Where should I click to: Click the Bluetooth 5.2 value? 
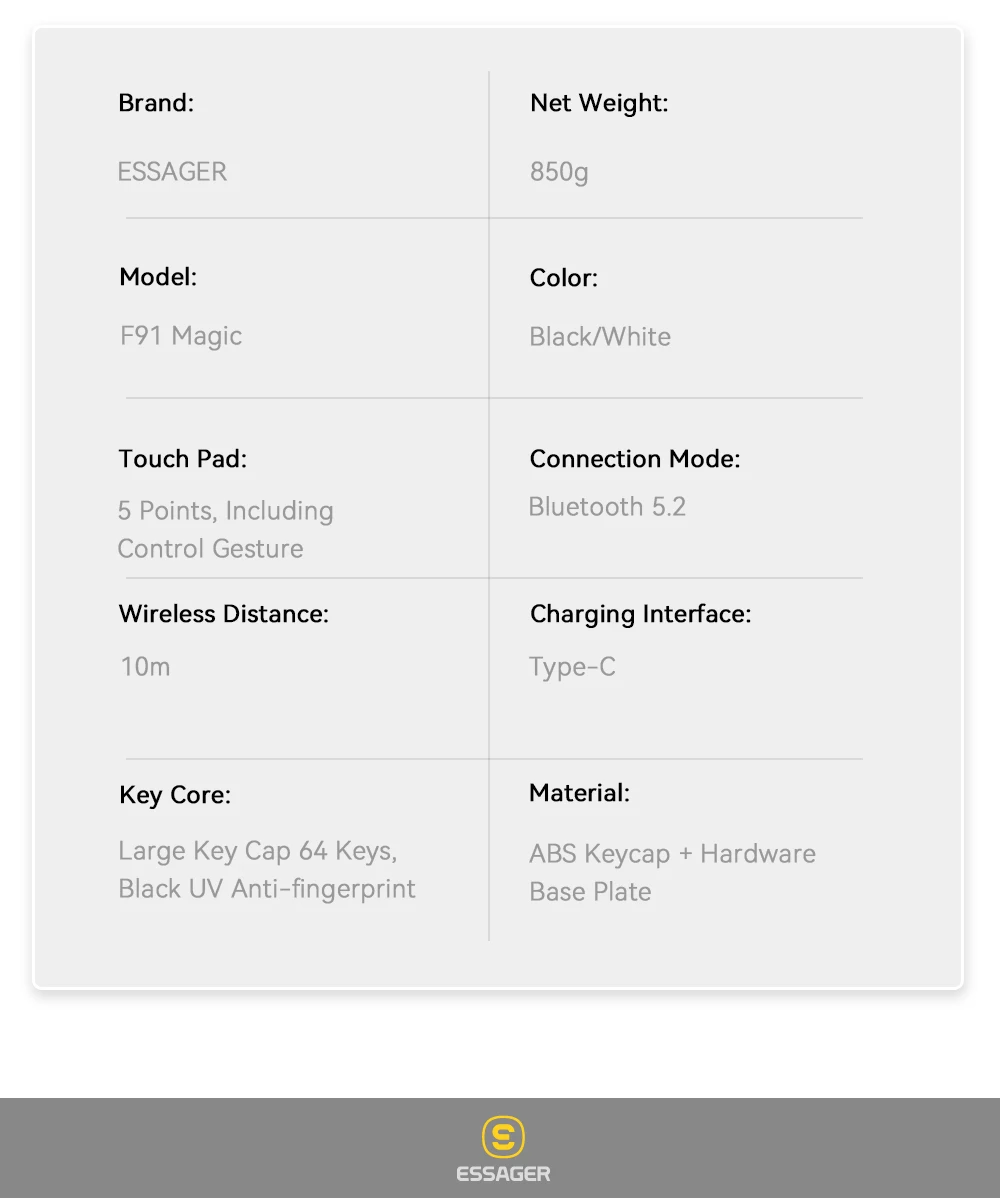607,507
